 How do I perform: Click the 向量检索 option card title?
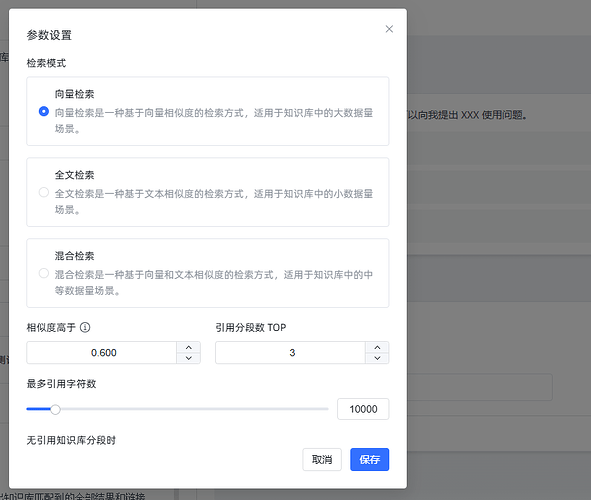[75, 94]
